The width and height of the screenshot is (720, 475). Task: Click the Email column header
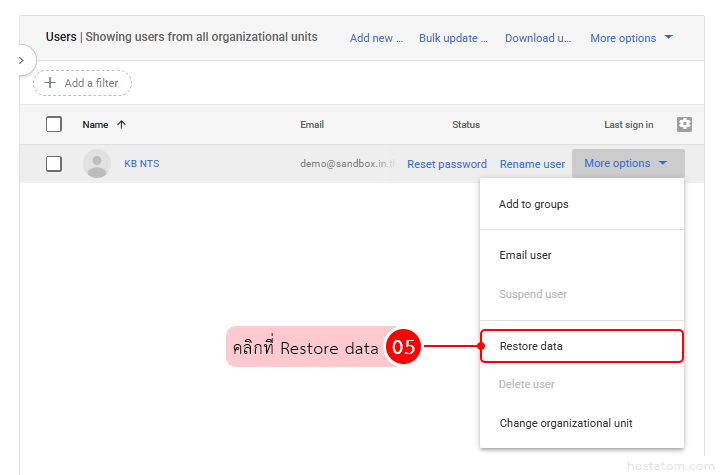312,124
